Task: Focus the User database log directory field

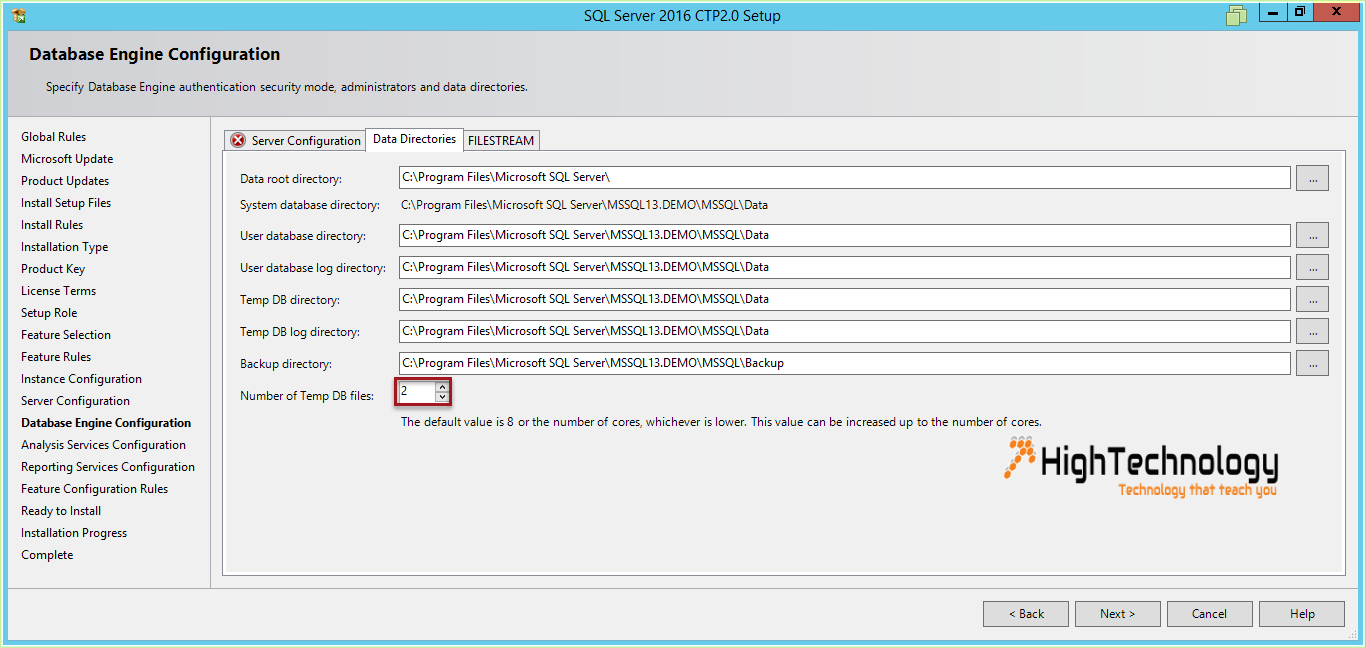Action: click(x=845, y=267)
